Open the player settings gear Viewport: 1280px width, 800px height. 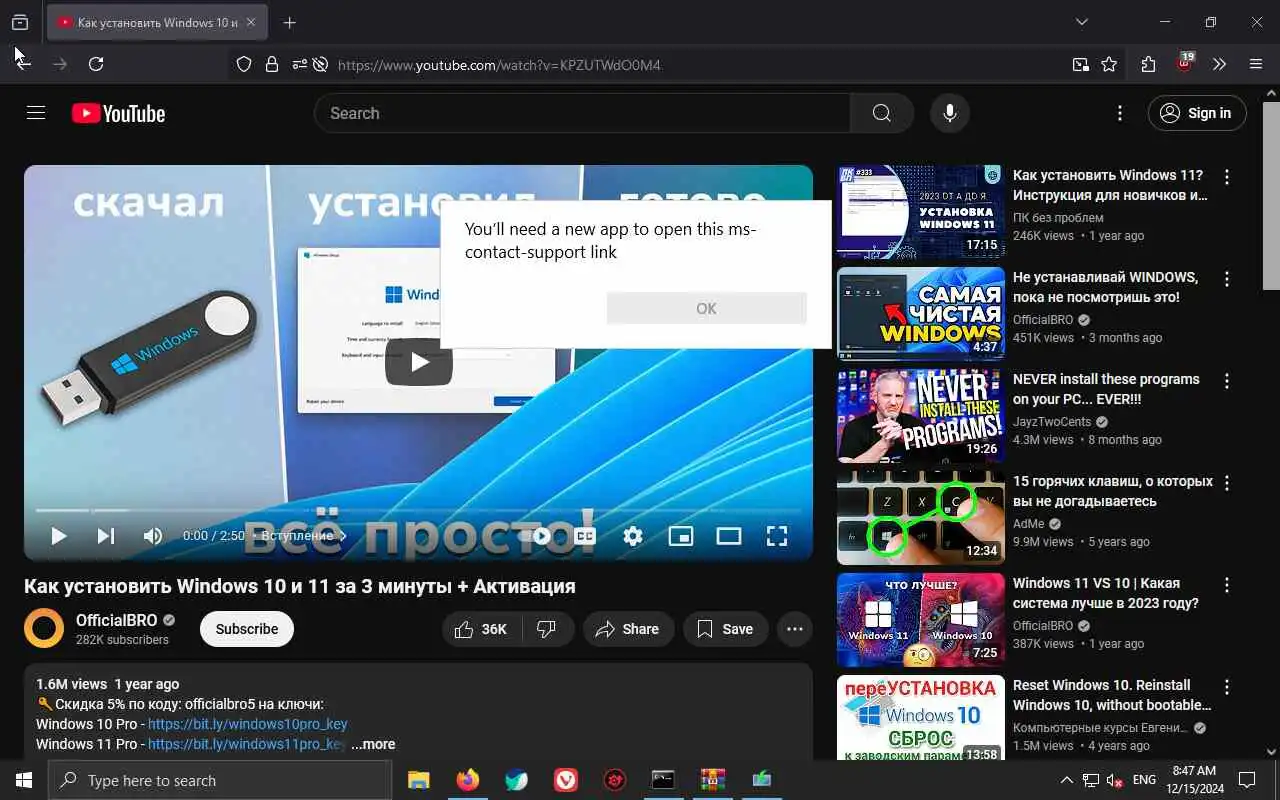click(x=633, y=536)
